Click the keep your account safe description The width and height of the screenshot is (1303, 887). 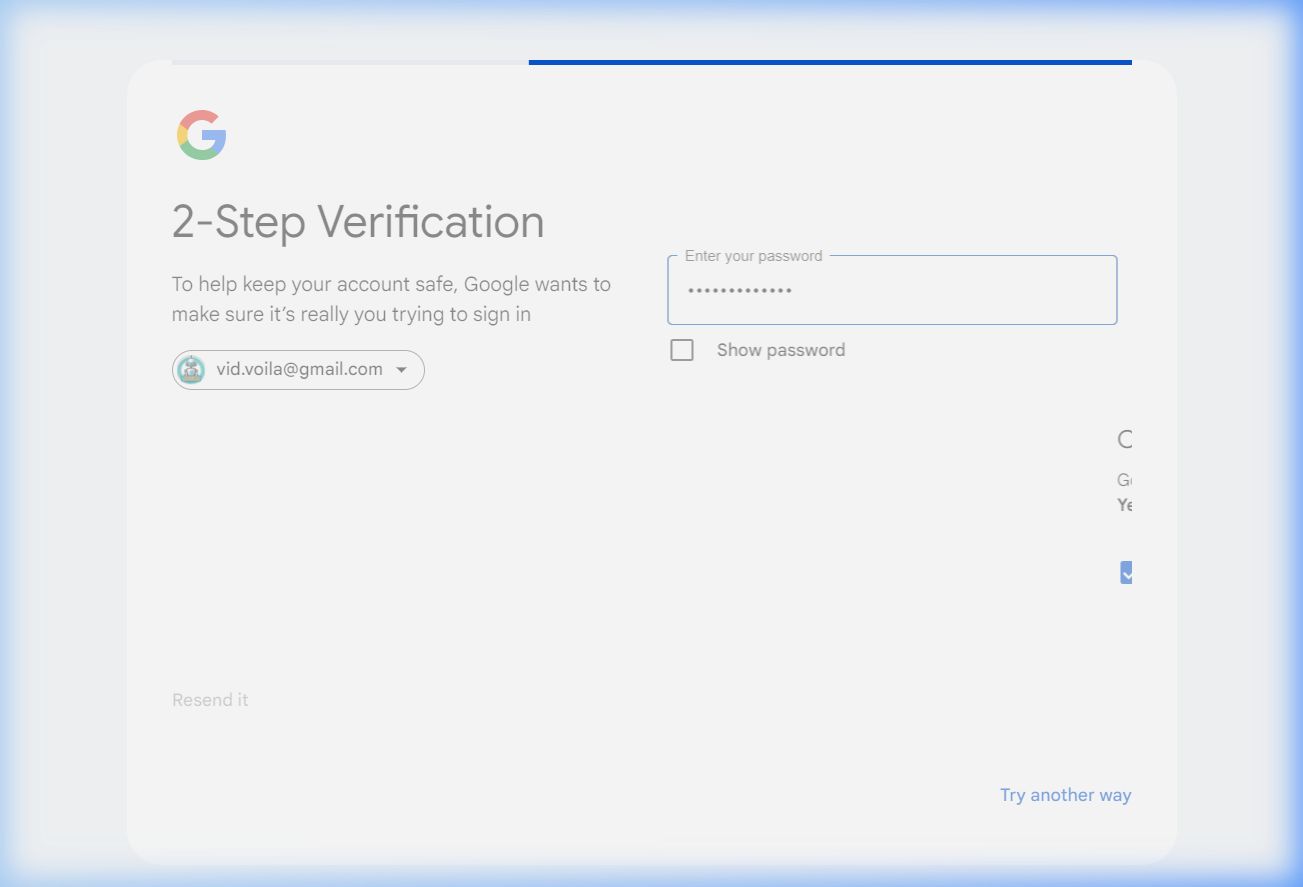(x=391, y=299)
